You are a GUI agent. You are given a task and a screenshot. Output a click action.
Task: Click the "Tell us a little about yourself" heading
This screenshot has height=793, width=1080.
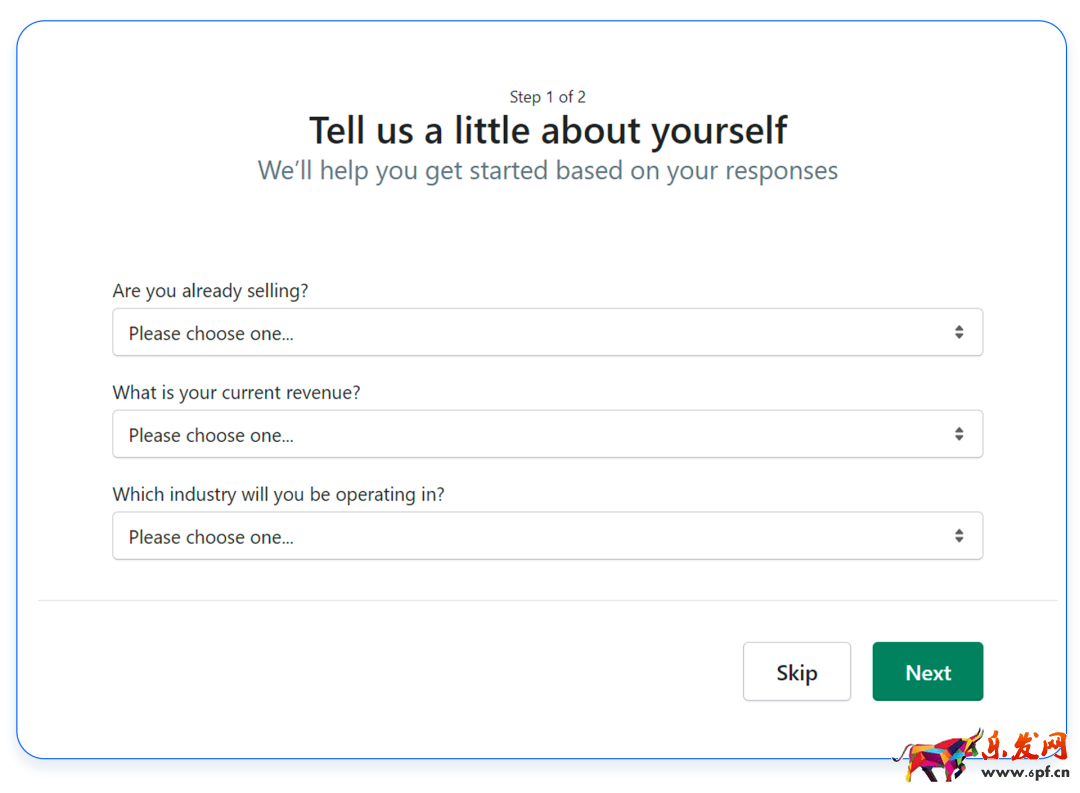tap(548, 131)
